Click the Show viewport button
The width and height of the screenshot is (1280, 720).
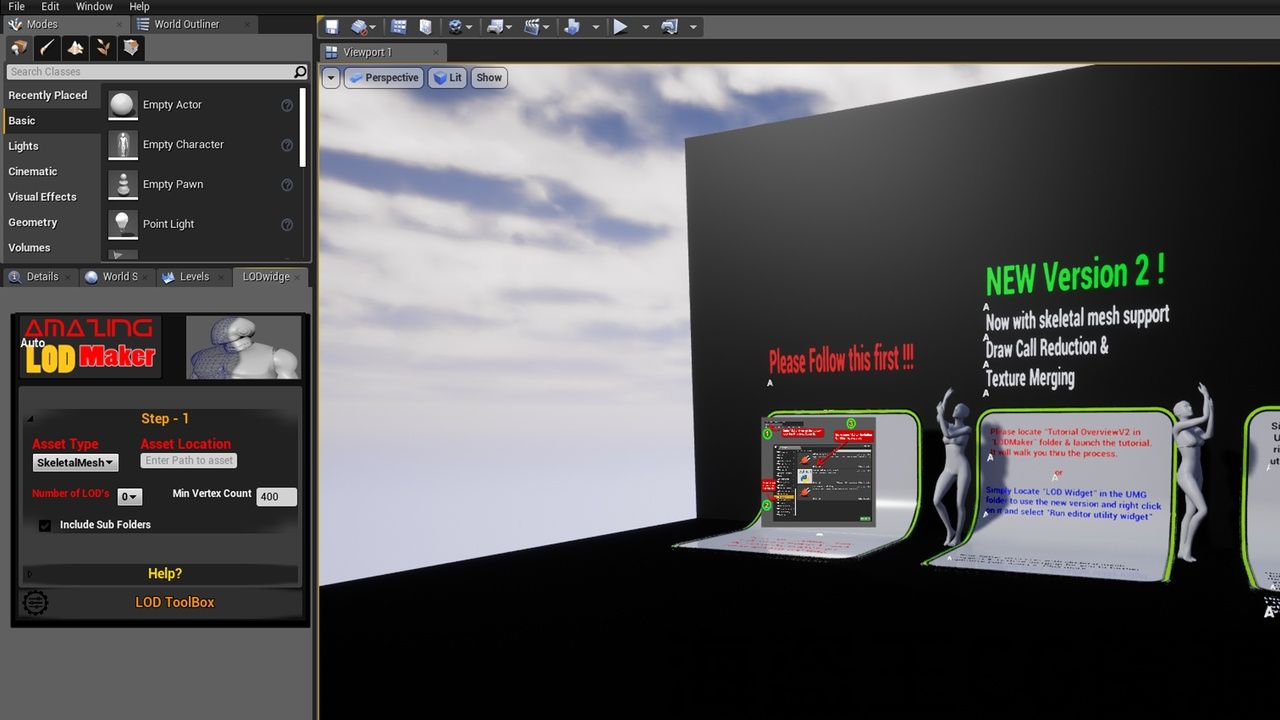pyautogui.click(x=489, y=78)
